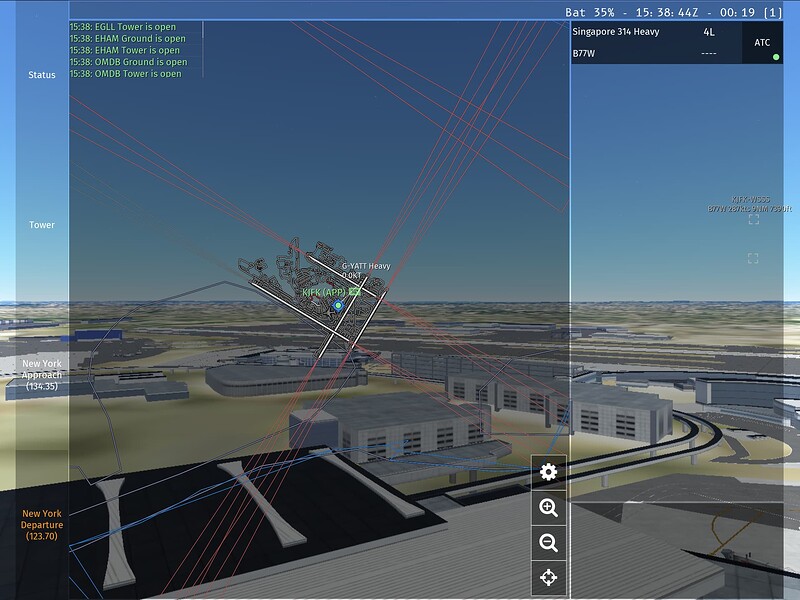Image resolution: width=800 pixels, height=600 pixels.
Task: Select New York Approach (134.35)
Action: point(42,375)
